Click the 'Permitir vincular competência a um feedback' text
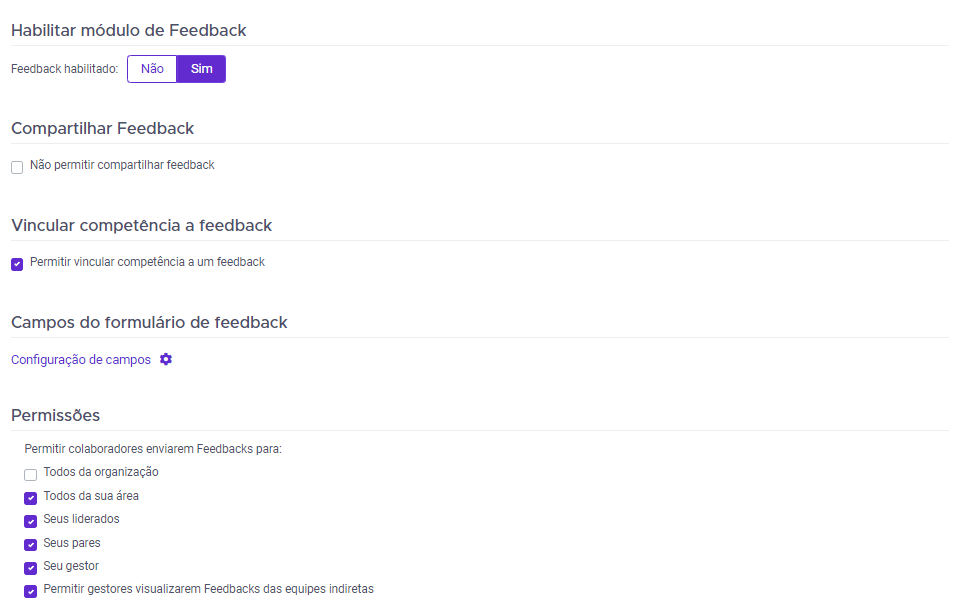The image size is (976, 615). (147, 262)
